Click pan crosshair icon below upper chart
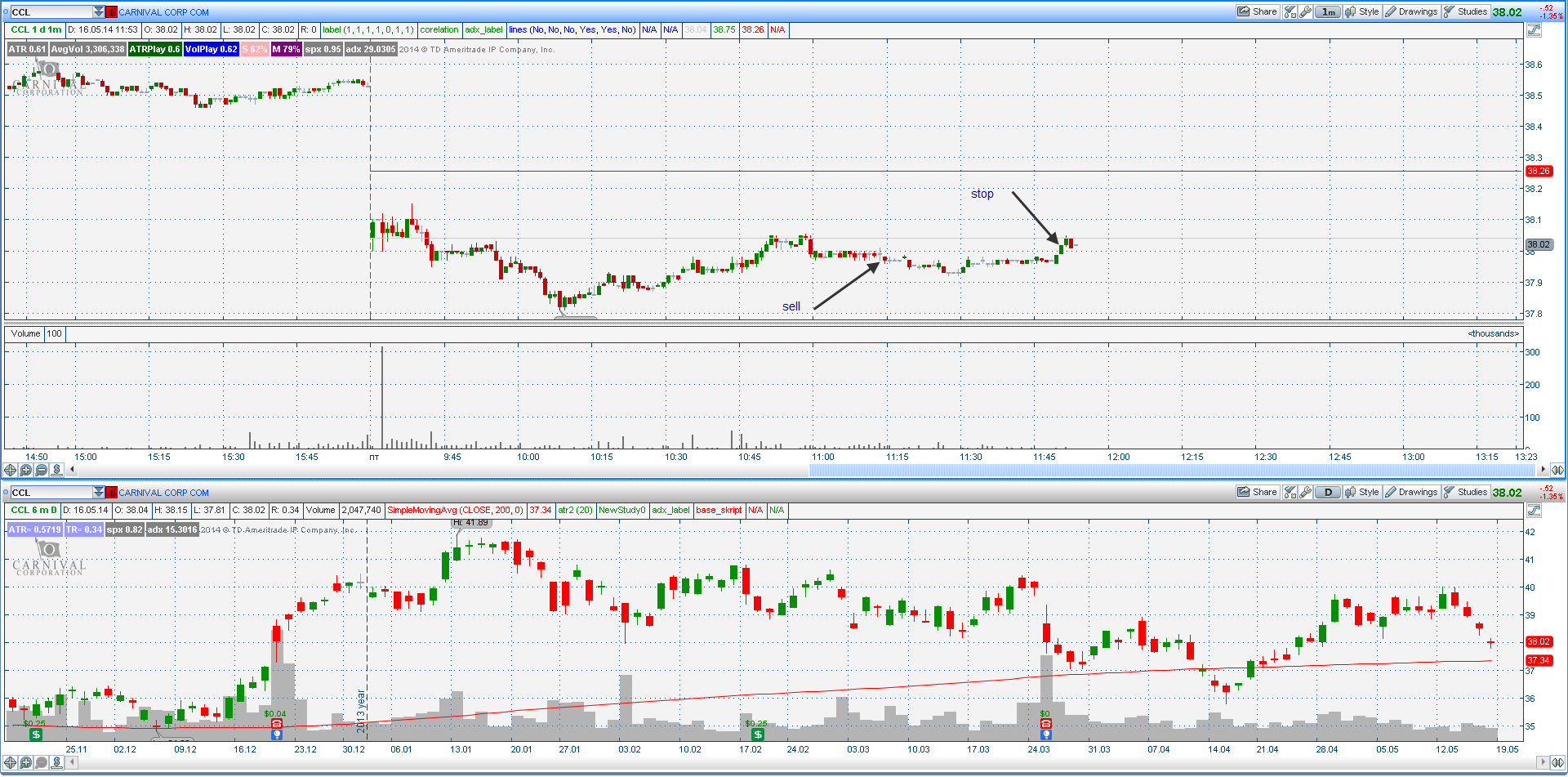 (10, 470)
